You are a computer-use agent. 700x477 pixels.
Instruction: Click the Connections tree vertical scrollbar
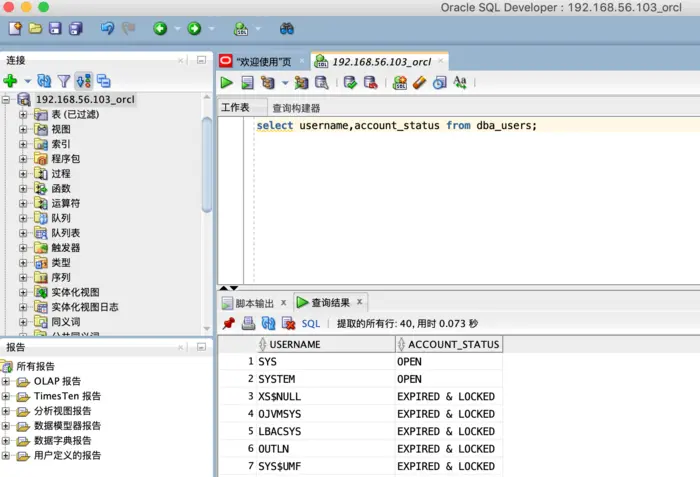207,164
